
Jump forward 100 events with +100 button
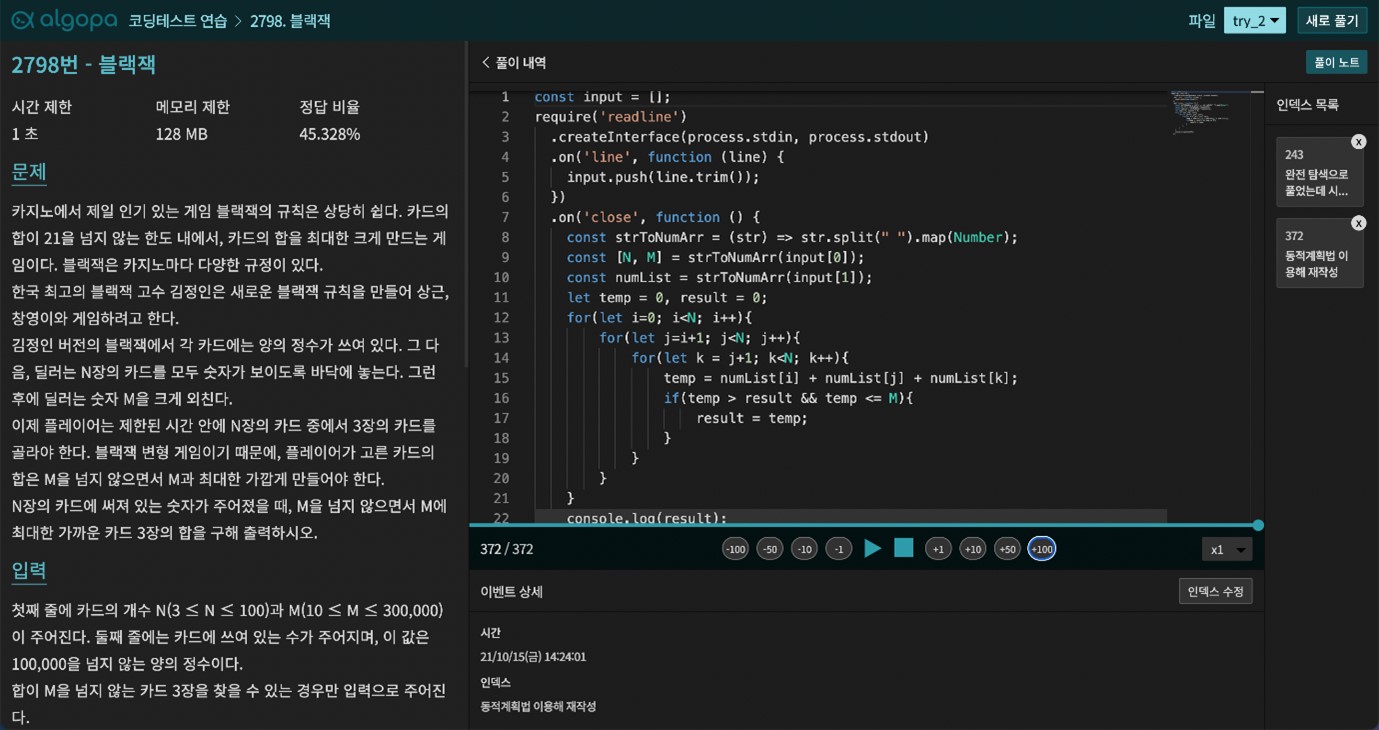tap(1041, 549)
